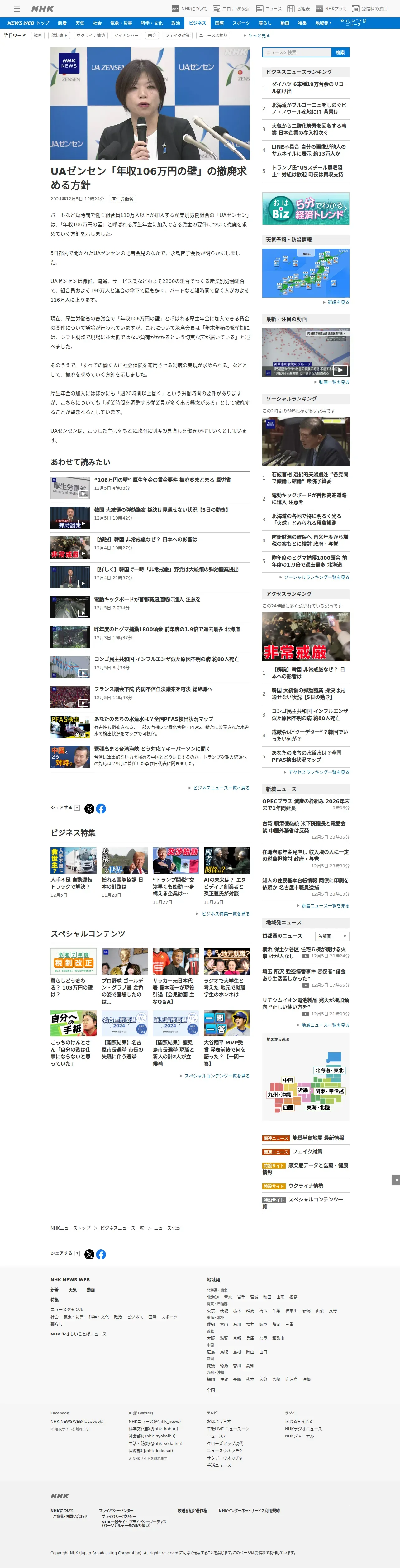
Task: Open 非常戒厳 access ranking image
Action: click(306, 637)
